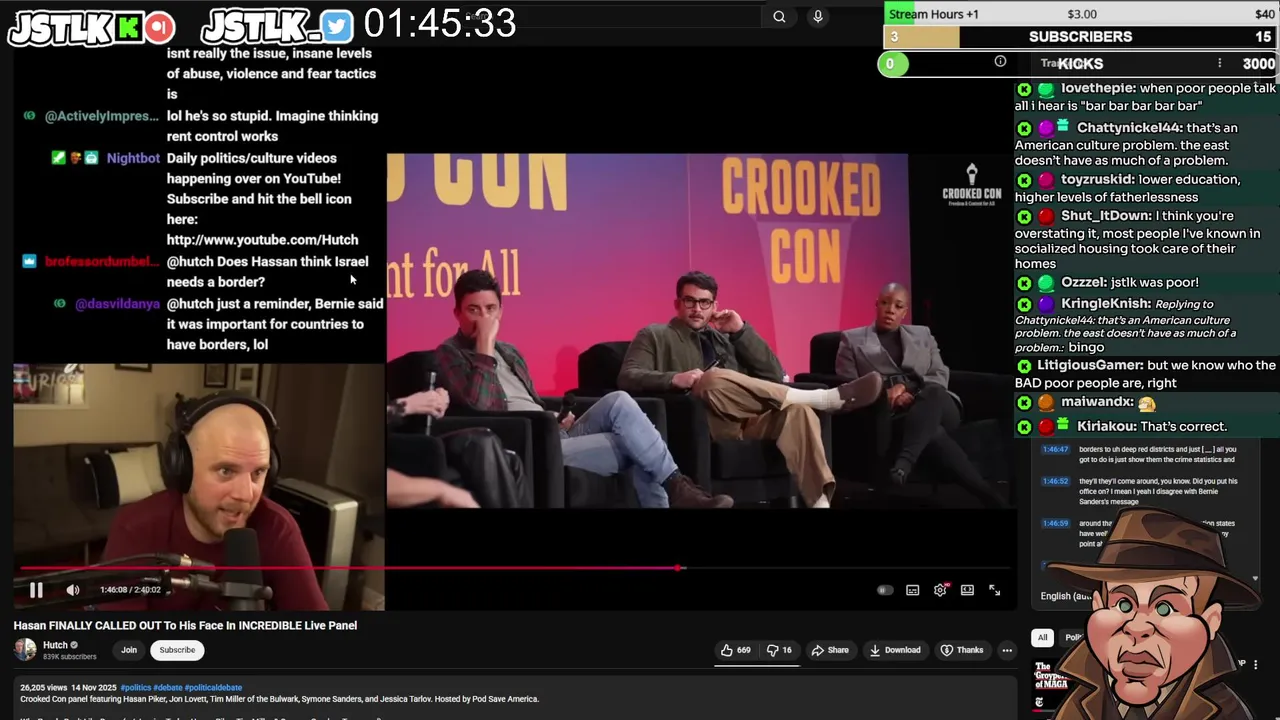The image size is (1280, 720).
Task: Open the player settings gear
Action: click(x=940, y=590)
